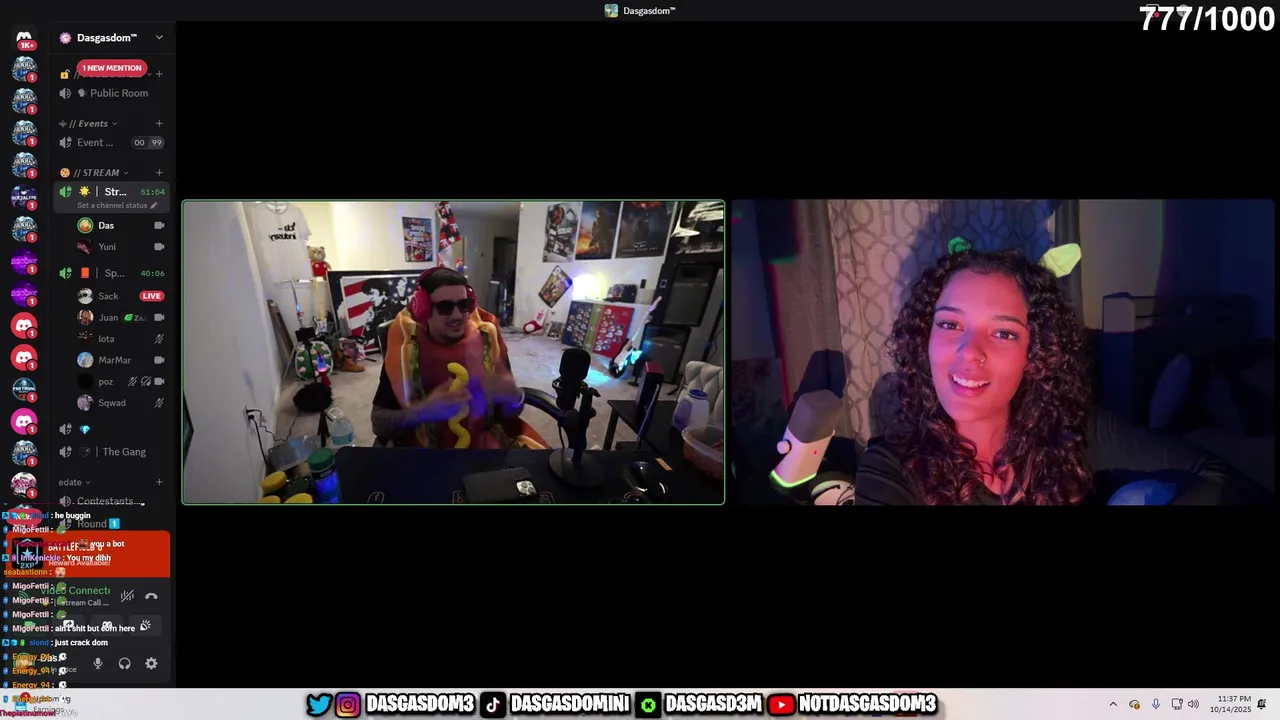Open volume speaker tray icon
Image resolution: width=1280 pixels, height=720 pixels.
click(x=1193, y=704)
